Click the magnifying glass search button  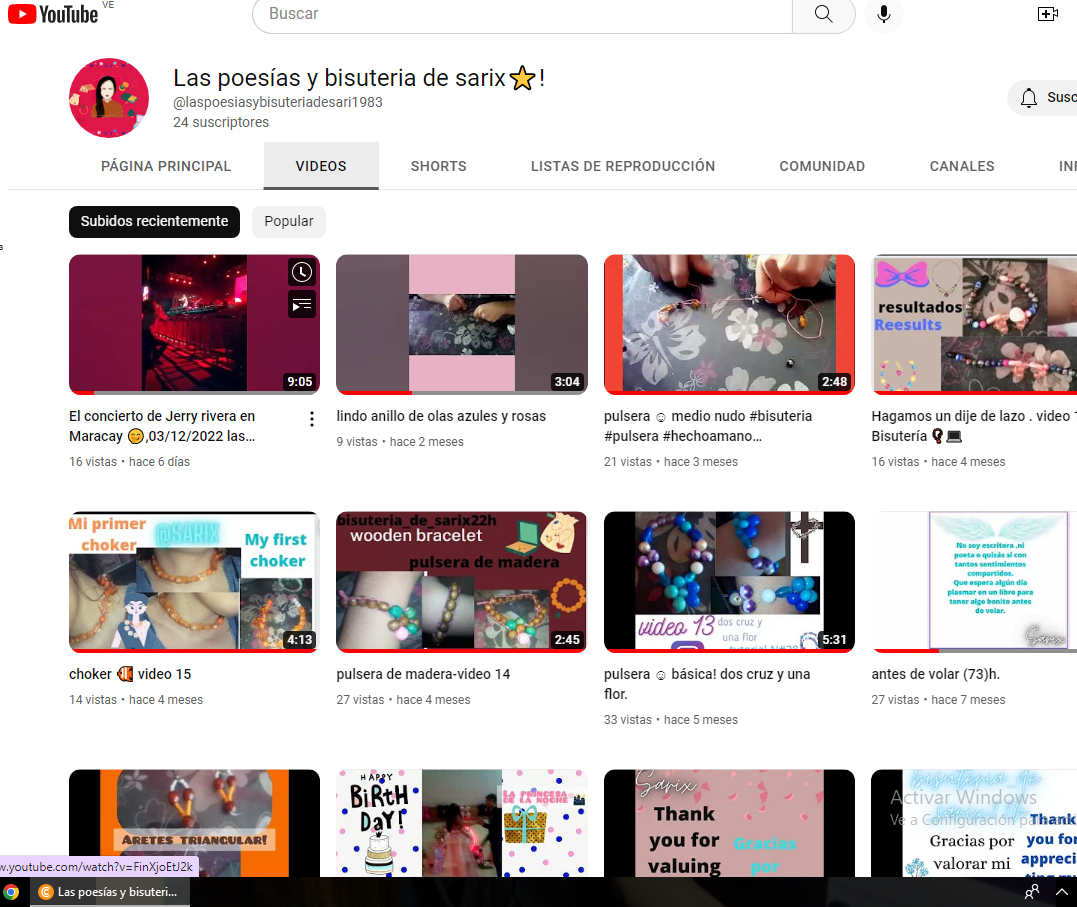pyautogui.click(x=824, y=14)
